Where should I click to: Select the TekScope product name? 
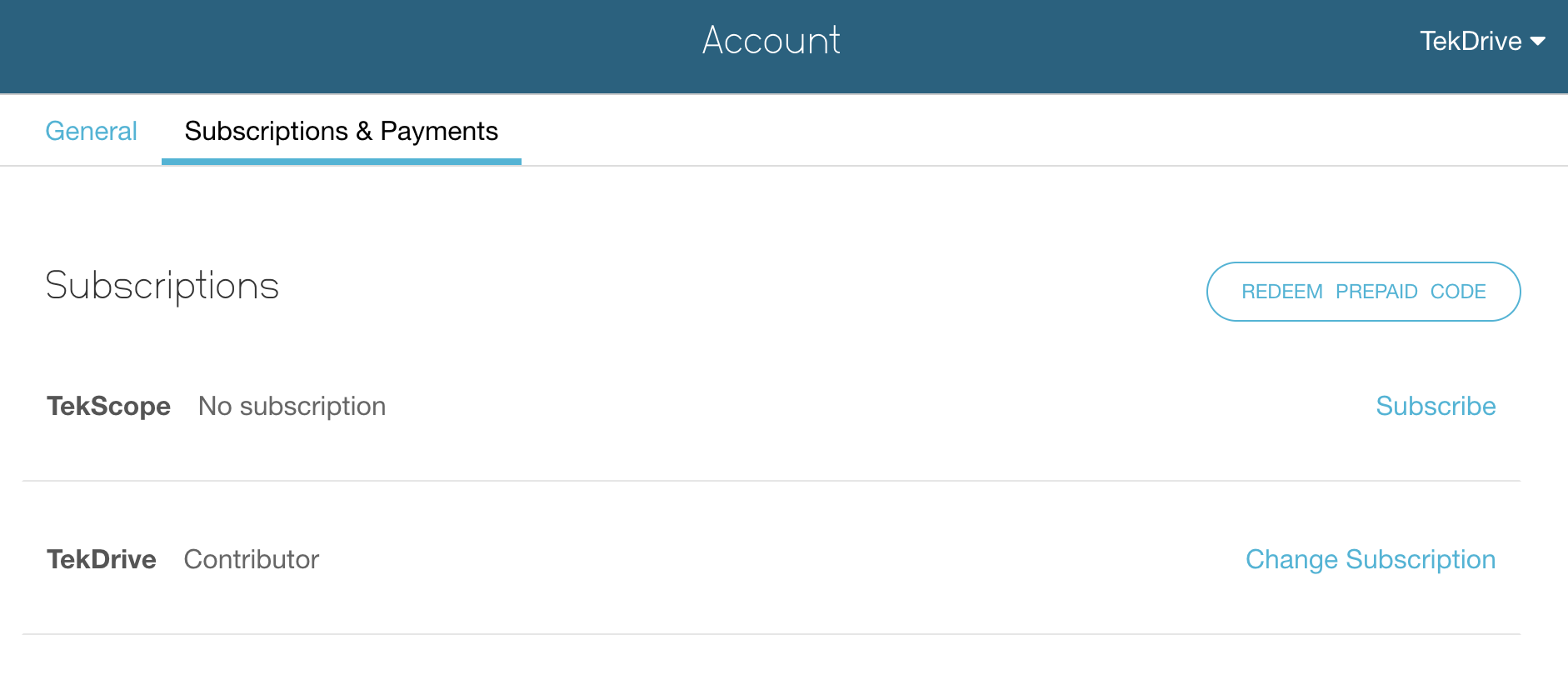[x=108, y=406]
